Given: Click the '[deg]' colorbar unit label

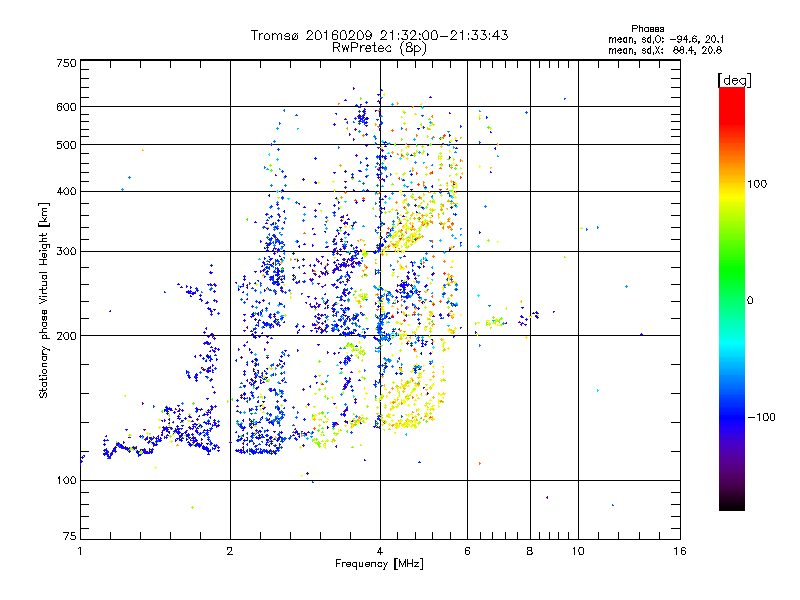Looking at the screenshot, I should [x=734, y=81].
